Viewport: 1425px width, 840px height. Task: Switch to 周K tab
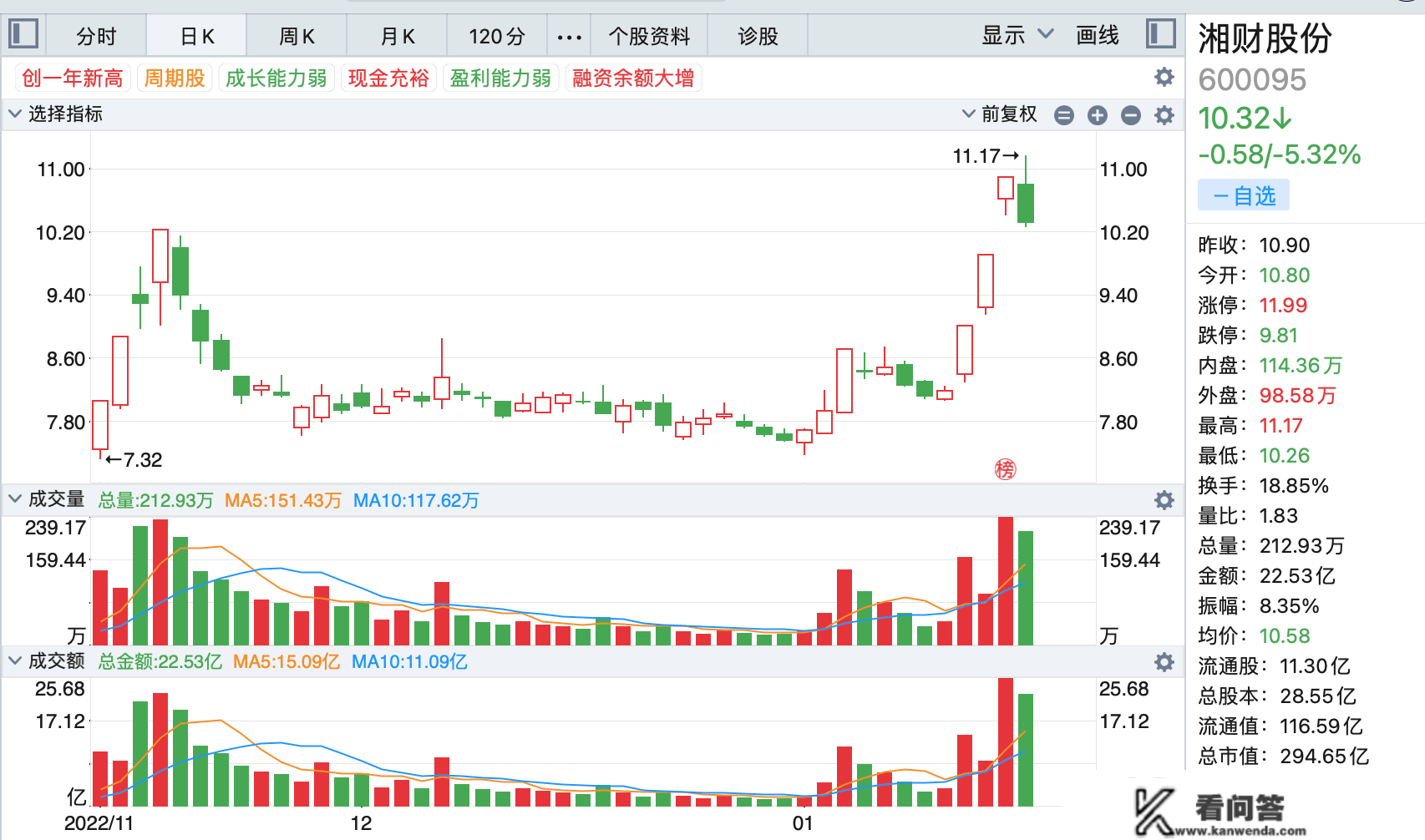point(297,36)
